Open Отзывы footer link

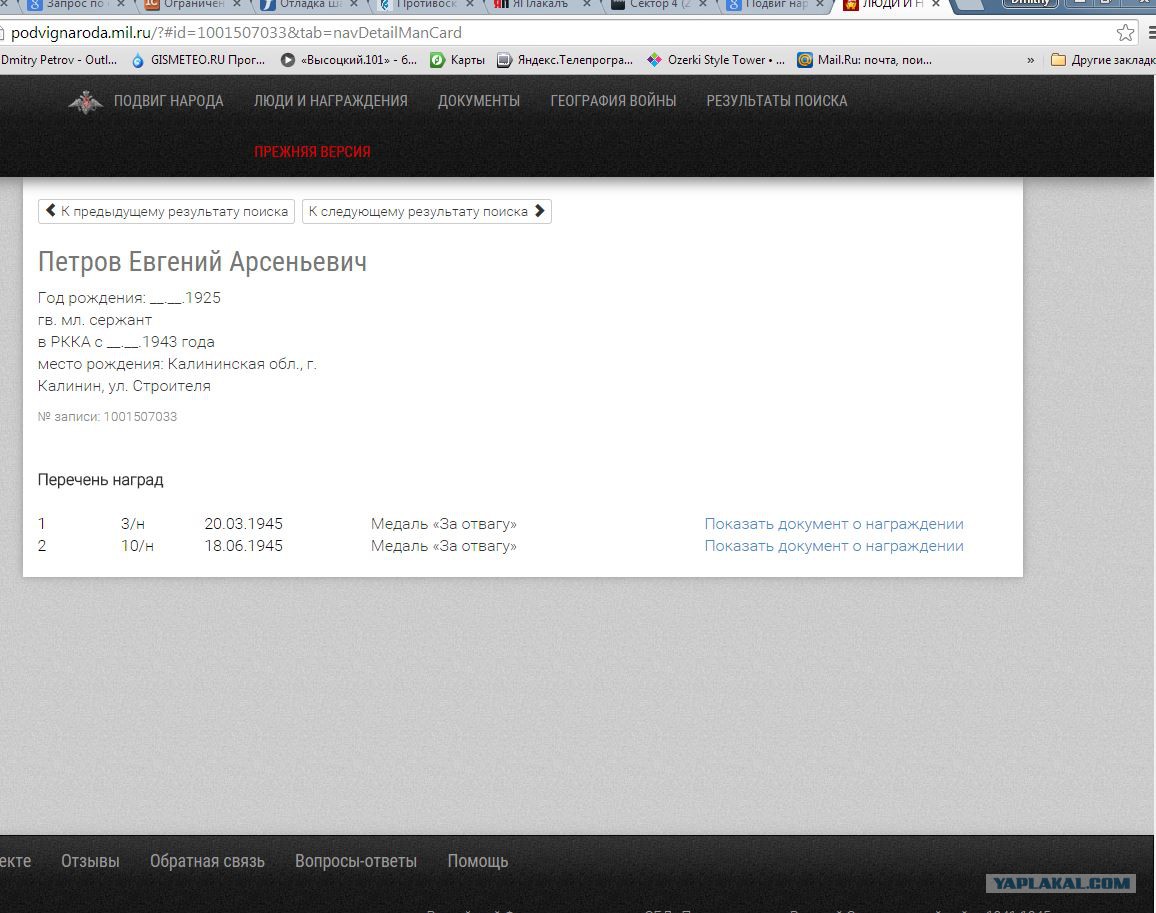click(x=90, y=861)
